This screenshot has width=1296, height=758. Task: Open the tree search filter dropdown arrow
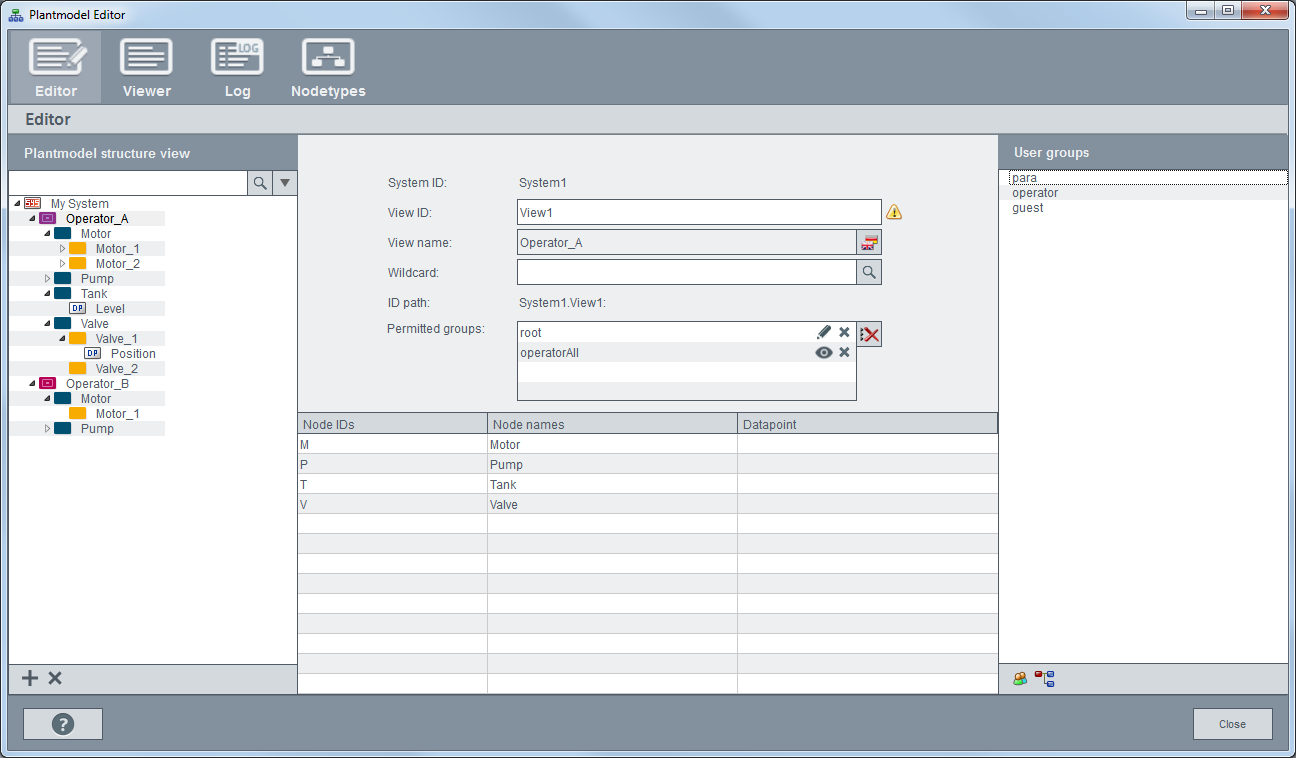pyautogui.click(x=285, y=182)
